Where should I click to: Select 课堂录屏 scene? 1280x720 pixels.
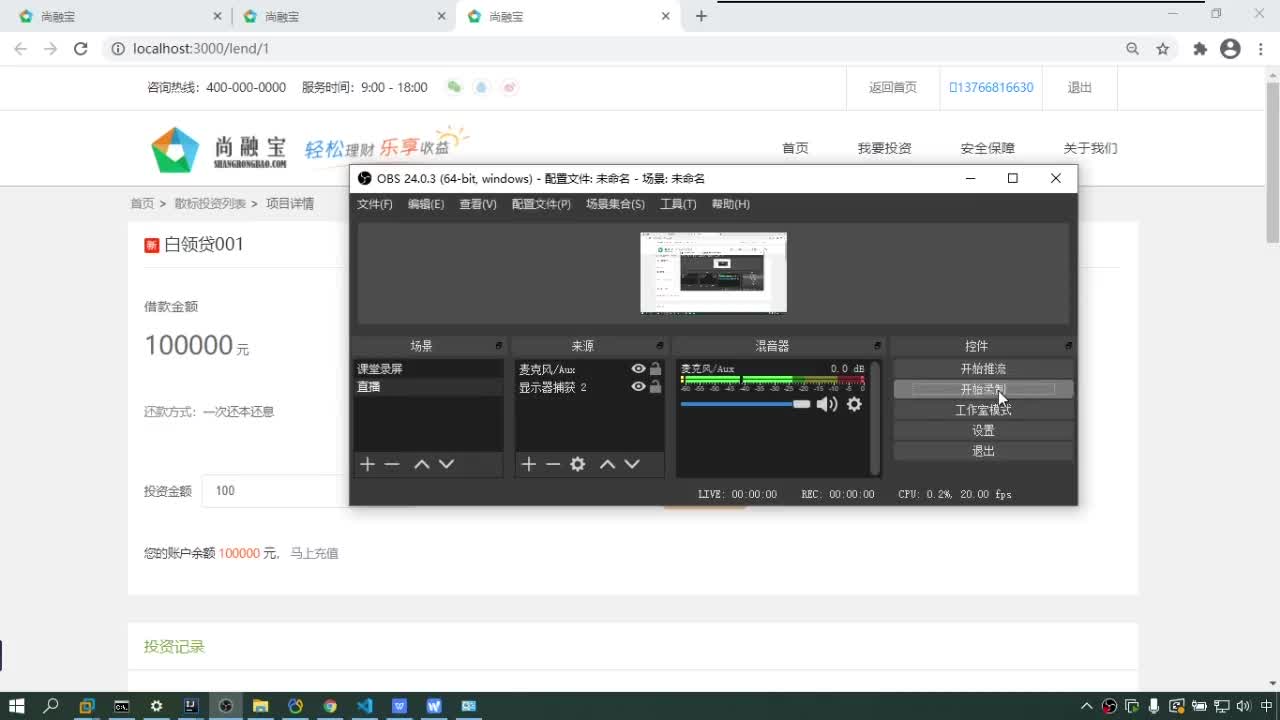pyautogui.click(x=428, y=369)
